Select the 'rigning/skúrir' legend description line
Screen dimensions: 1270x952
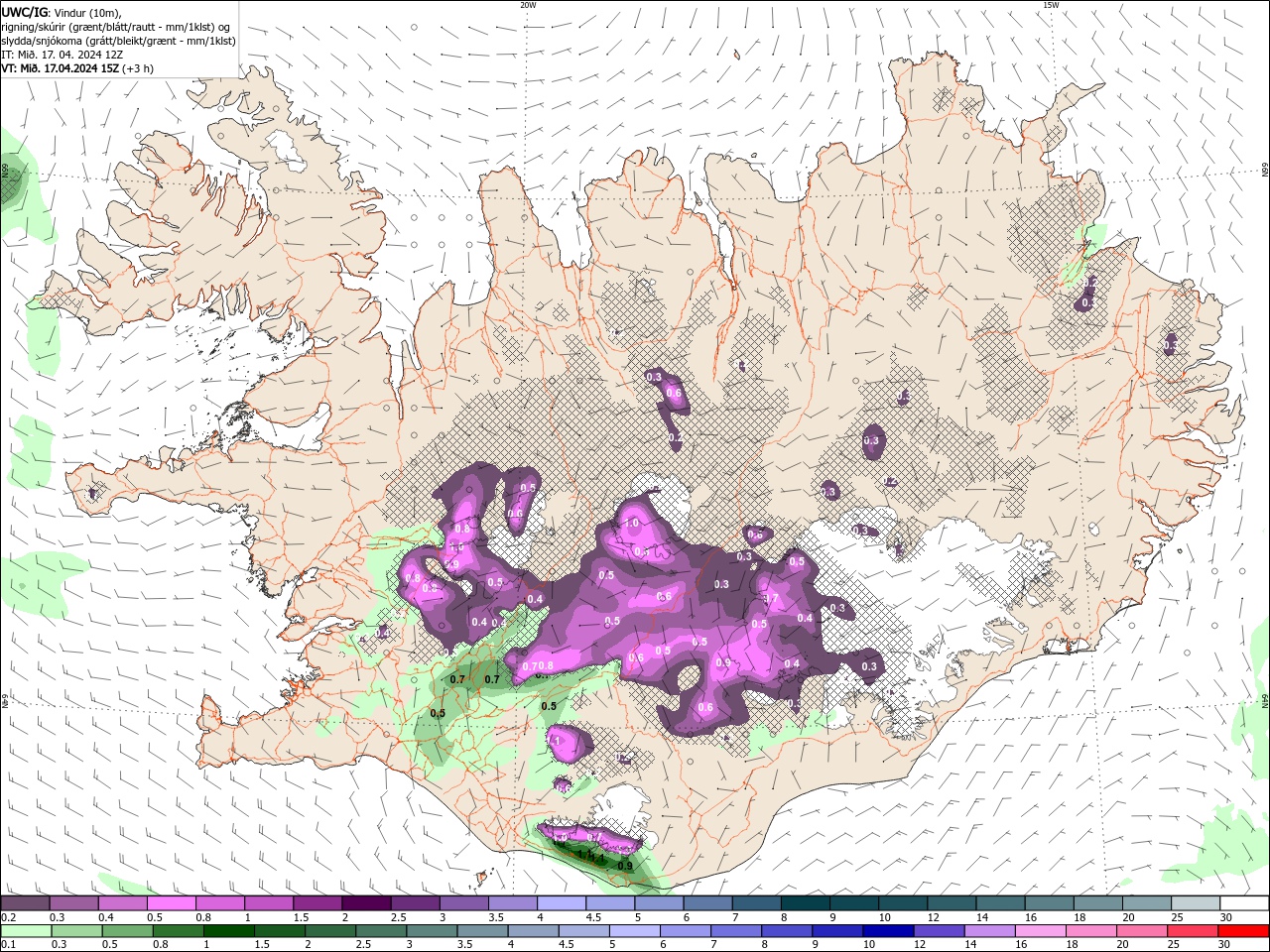click(x=115, y=27)
